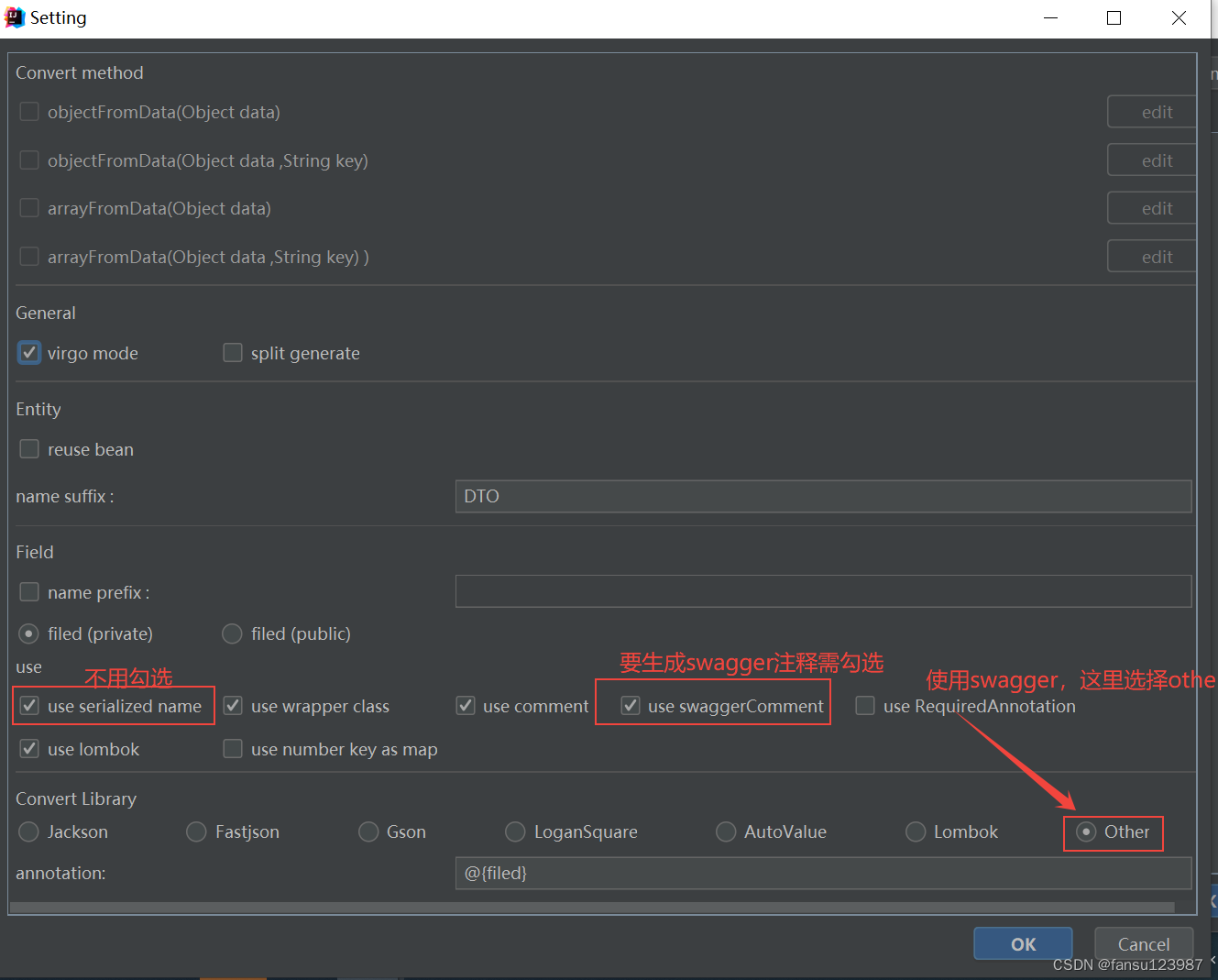Uncheck use serialized name
1218x980 pixels.
coord(29,706)
